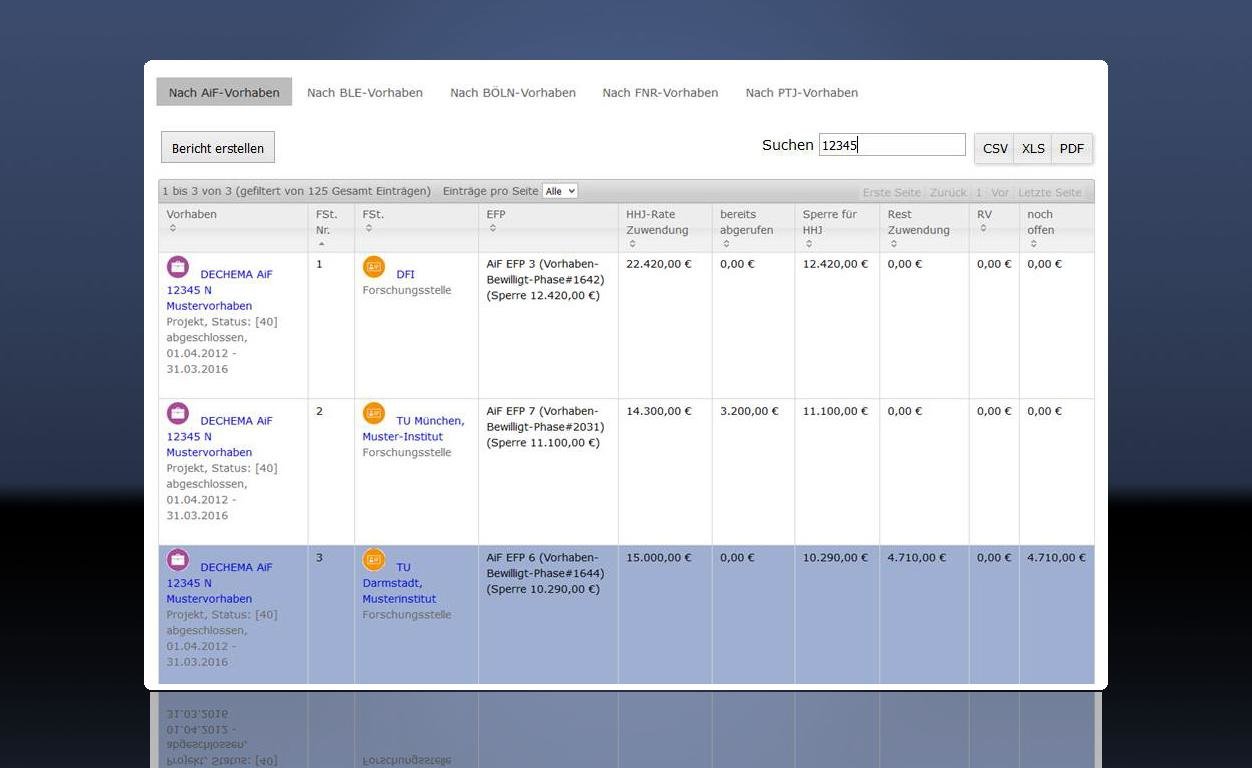Image resolution: width=1252 pixels, height=768 pixels.
Task: Sort by the EFP column arrows
Action: tap(493, 229)
